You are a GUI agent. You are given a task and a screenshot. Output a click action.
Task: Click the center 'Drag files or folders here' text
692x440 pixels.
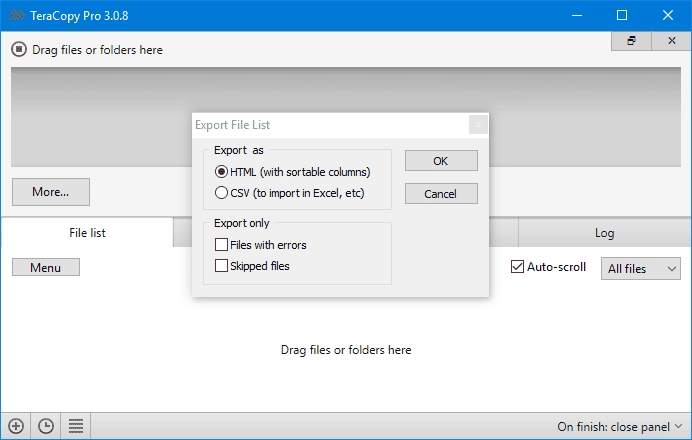[x=346, y=350]
